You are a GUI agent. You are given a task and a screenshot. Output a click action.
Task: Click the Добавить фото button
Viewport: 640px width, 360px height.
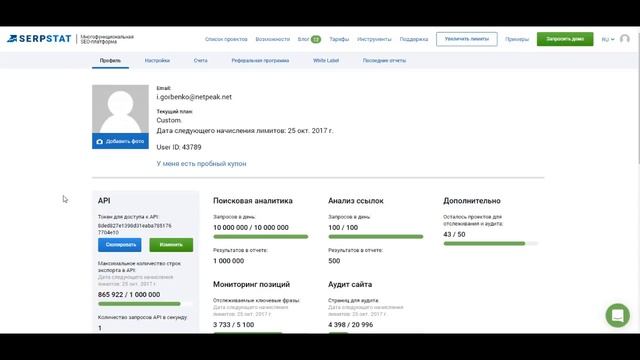click(120, 141)
